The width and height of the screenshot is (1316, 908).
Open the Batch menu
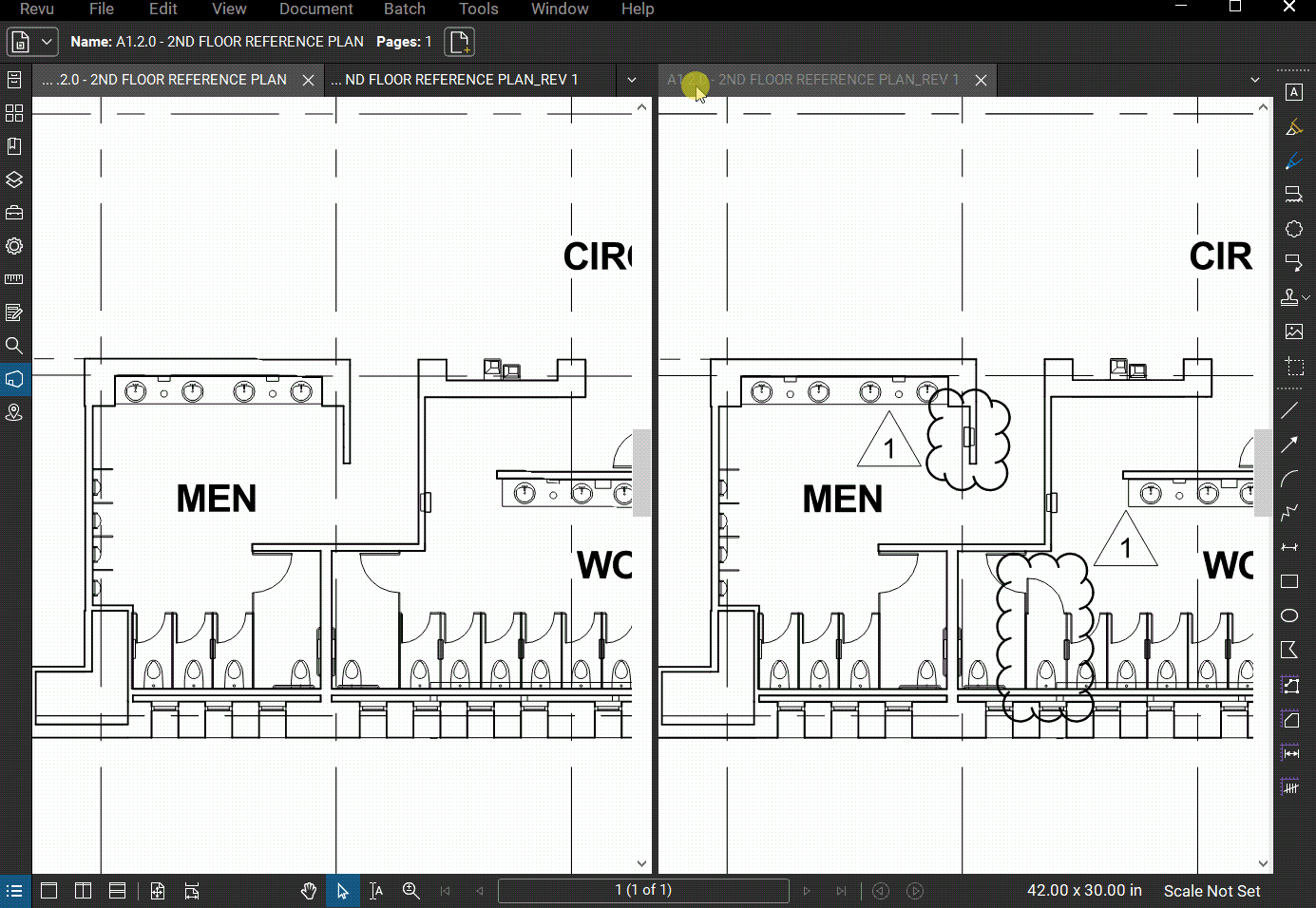click(x=404, y=9)
